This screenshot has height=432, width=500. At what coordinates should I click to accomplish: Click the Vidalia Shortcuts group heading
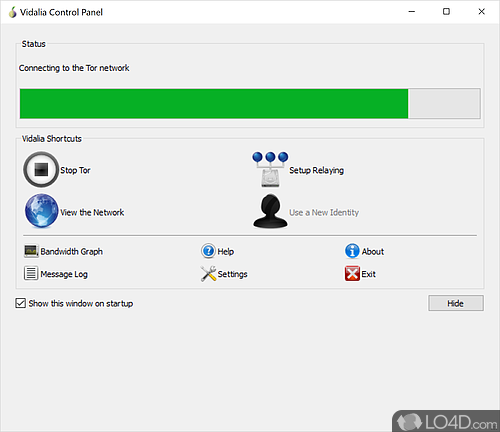(x=52, y=139)
